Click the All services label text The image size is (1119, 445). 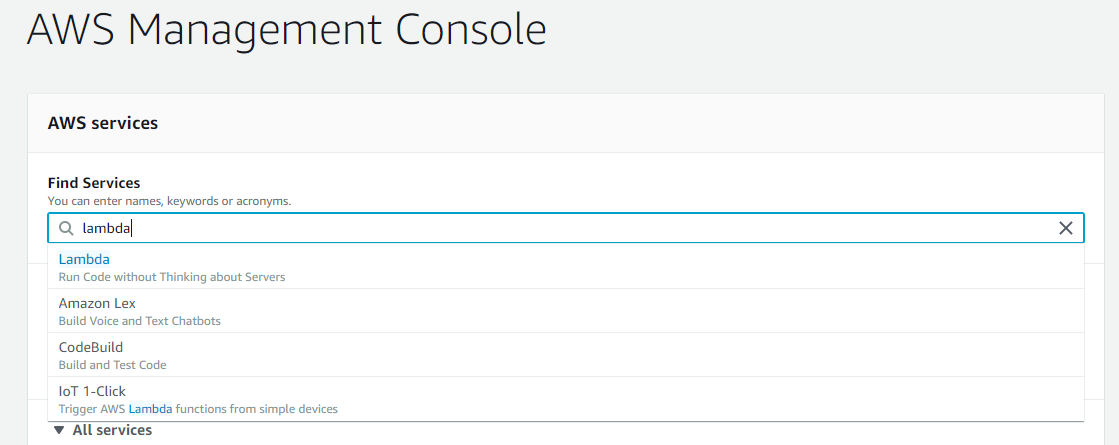point(112,430)
